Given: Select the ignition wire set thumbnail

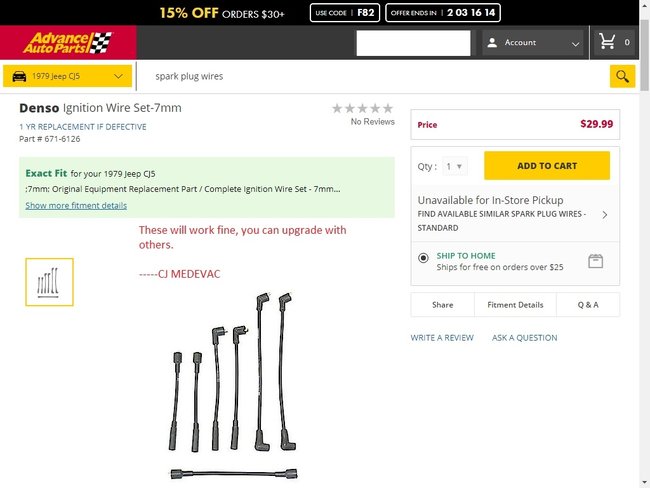Looking at the screenshot, I should point(49,282).
